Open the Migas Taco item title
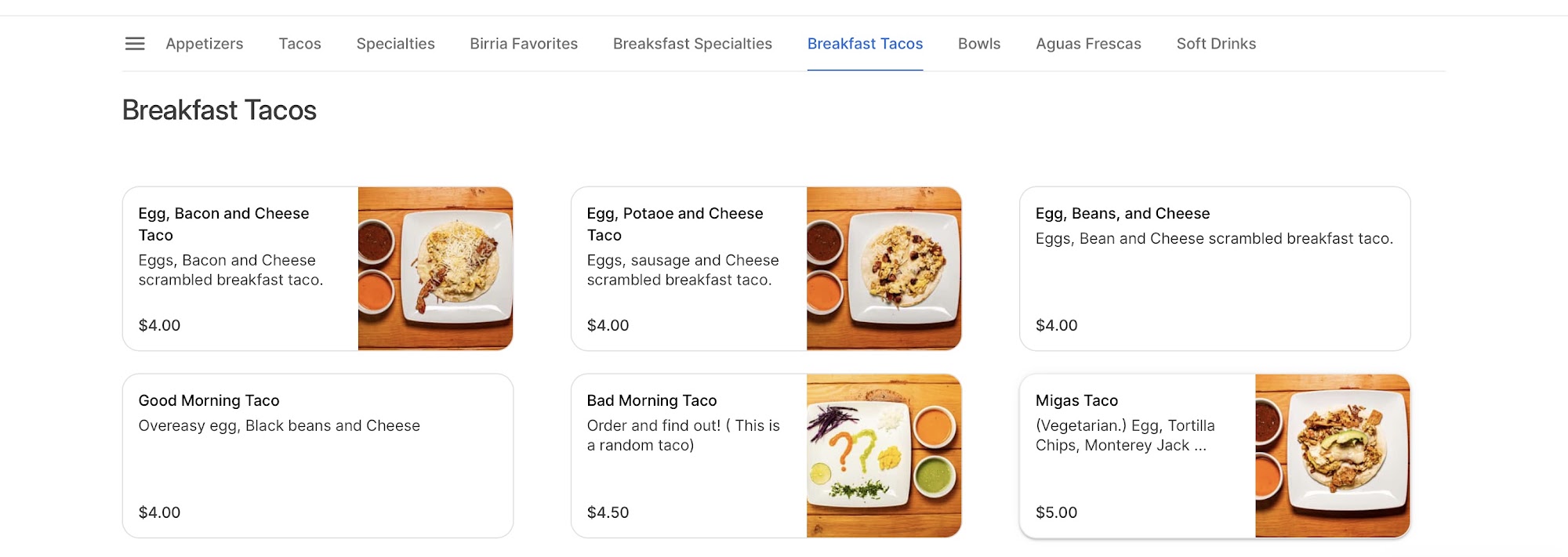Screen dimensions: 1568x557 click(x=1076, y=400)
